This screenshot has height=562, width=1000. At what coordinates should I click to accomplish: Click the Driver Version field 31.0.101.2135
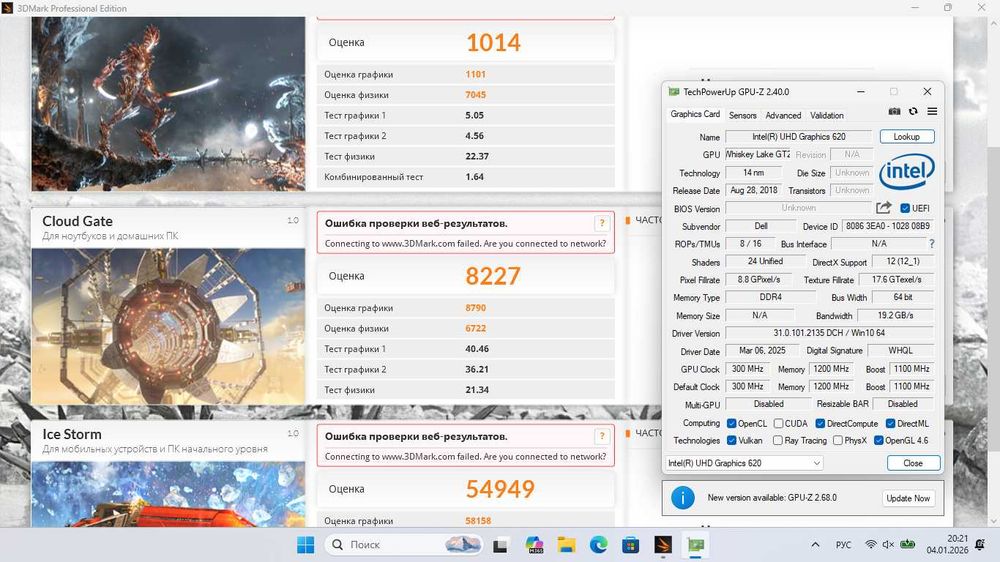pos(829,333)
